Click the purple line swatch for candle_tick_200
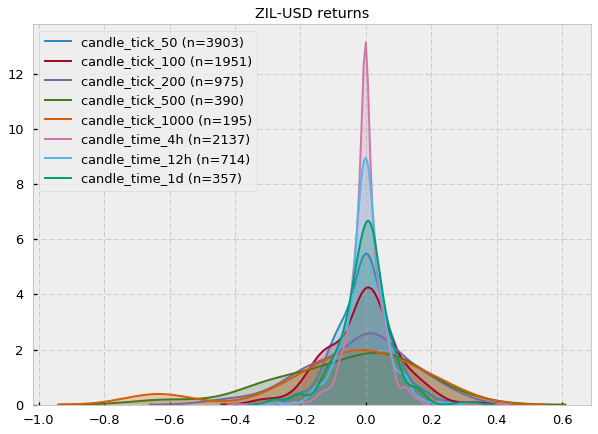 (x=58, y=80)
